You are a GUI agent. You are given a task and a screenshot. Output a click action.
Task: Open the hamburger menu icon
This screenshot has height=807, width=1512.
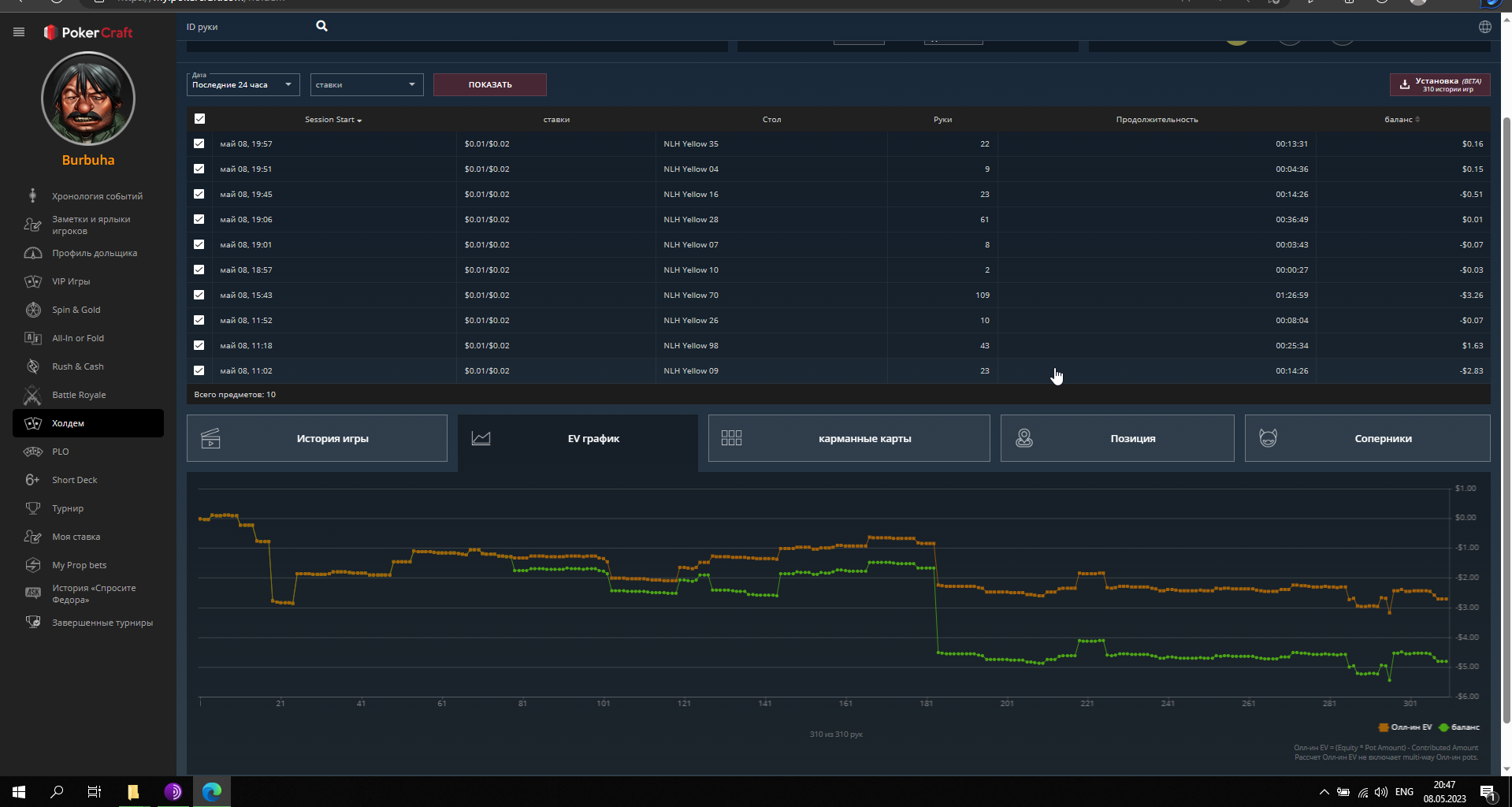[x=19, y=32]
